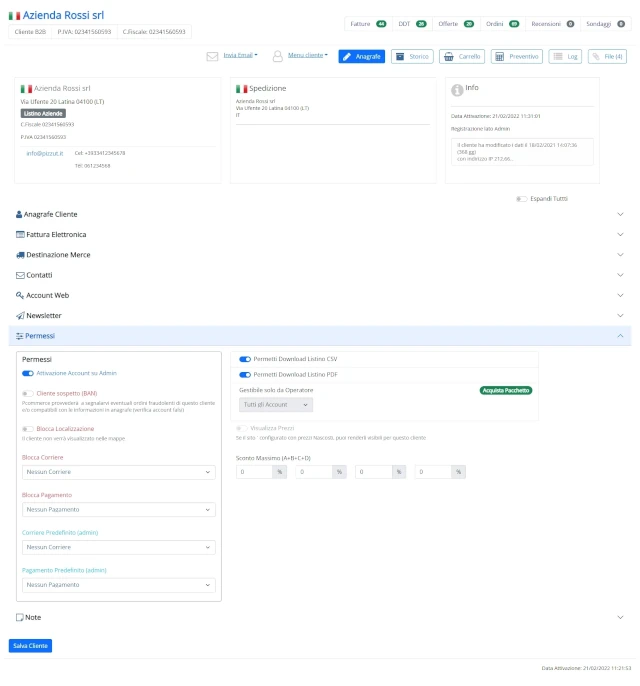Viewport: 640px width, 686px height.
Task: Toggle Visualizza Prezzi switch
Action: [241, 428]
